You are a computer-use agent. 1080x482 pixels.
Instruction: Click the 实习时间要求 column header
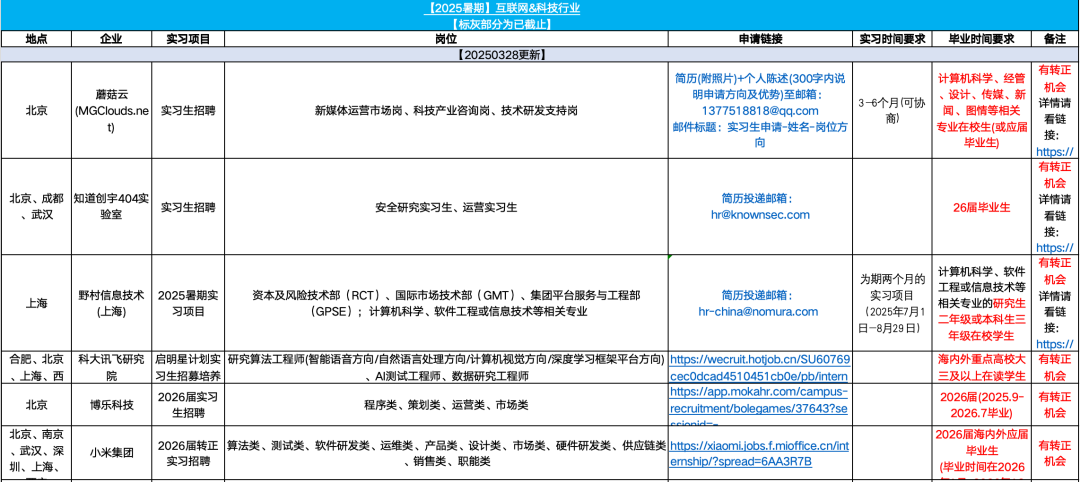pos(891,39)
